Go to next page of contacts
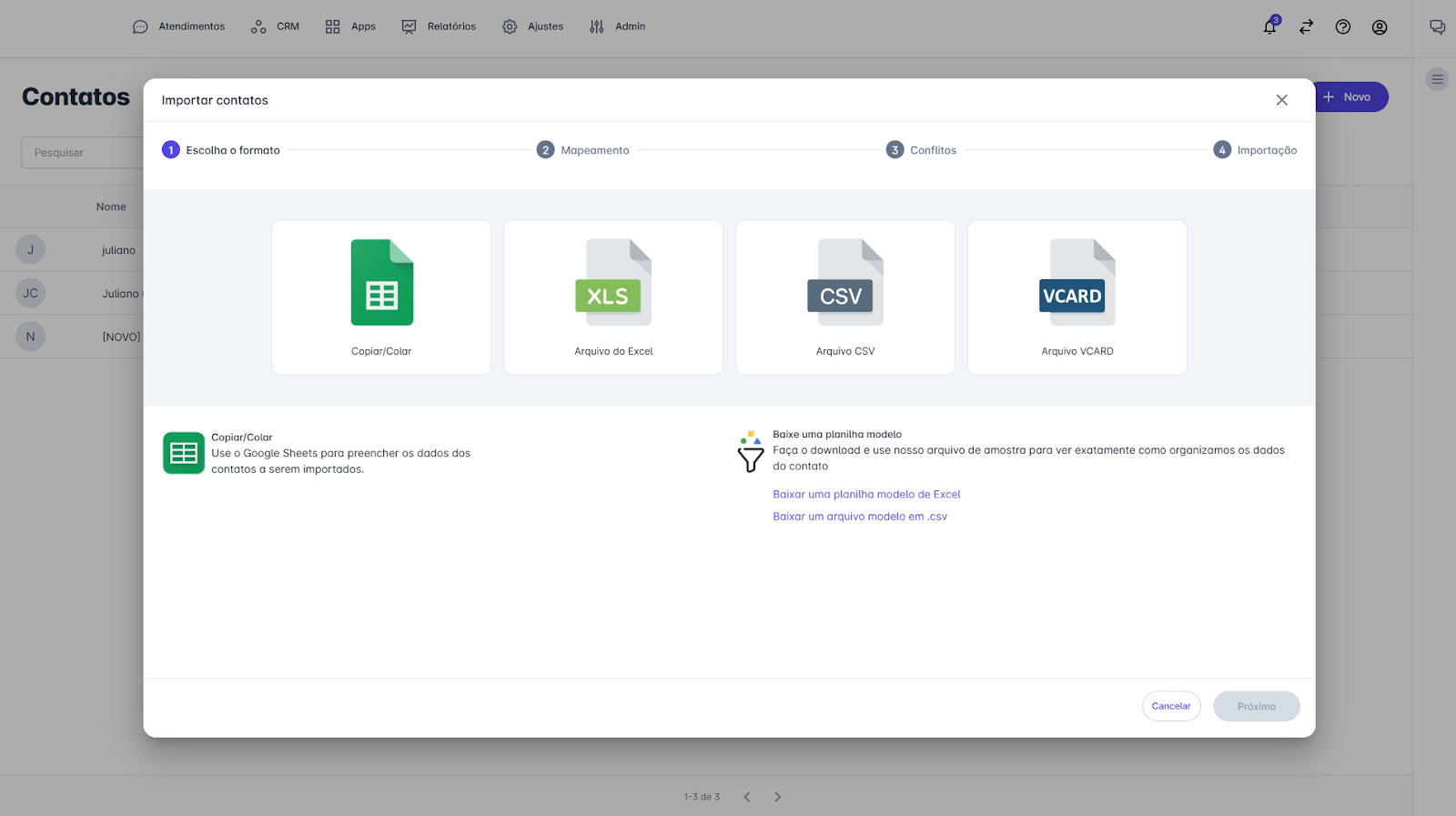1456x816 pixels. (x=777, y=797)
